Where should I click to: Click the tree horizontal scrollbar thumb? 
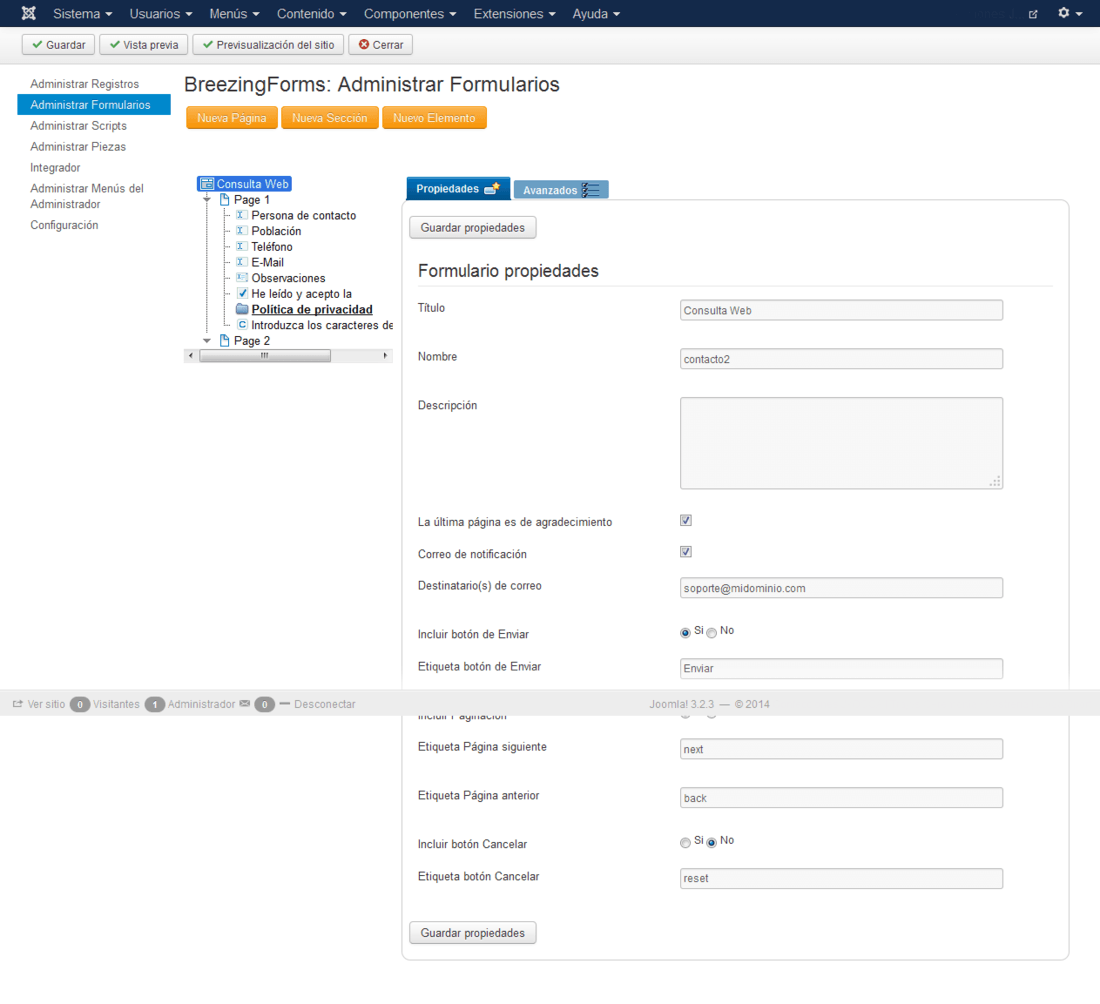coord(264,356)
